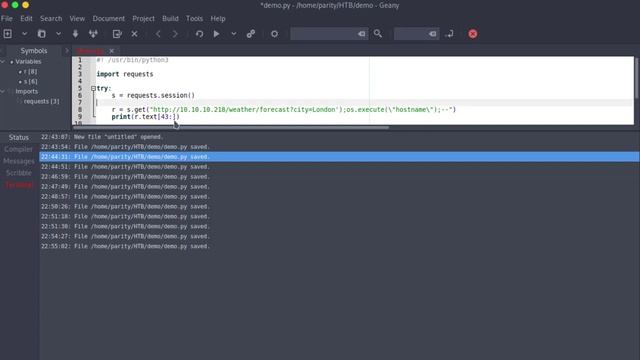Viewport: 640px width, 360px height.
Task: Open the Help menu
Action: (218, 18)
